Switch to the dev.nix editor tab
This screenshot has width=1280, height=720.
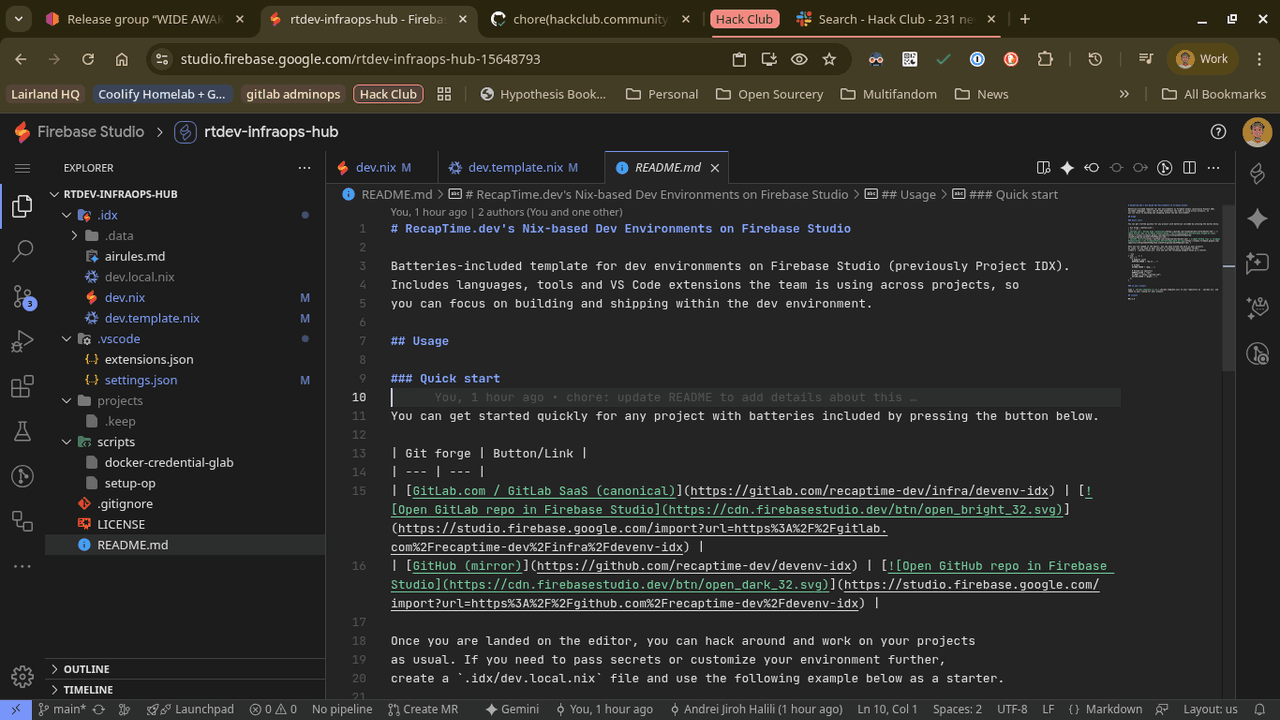[375, 168]
